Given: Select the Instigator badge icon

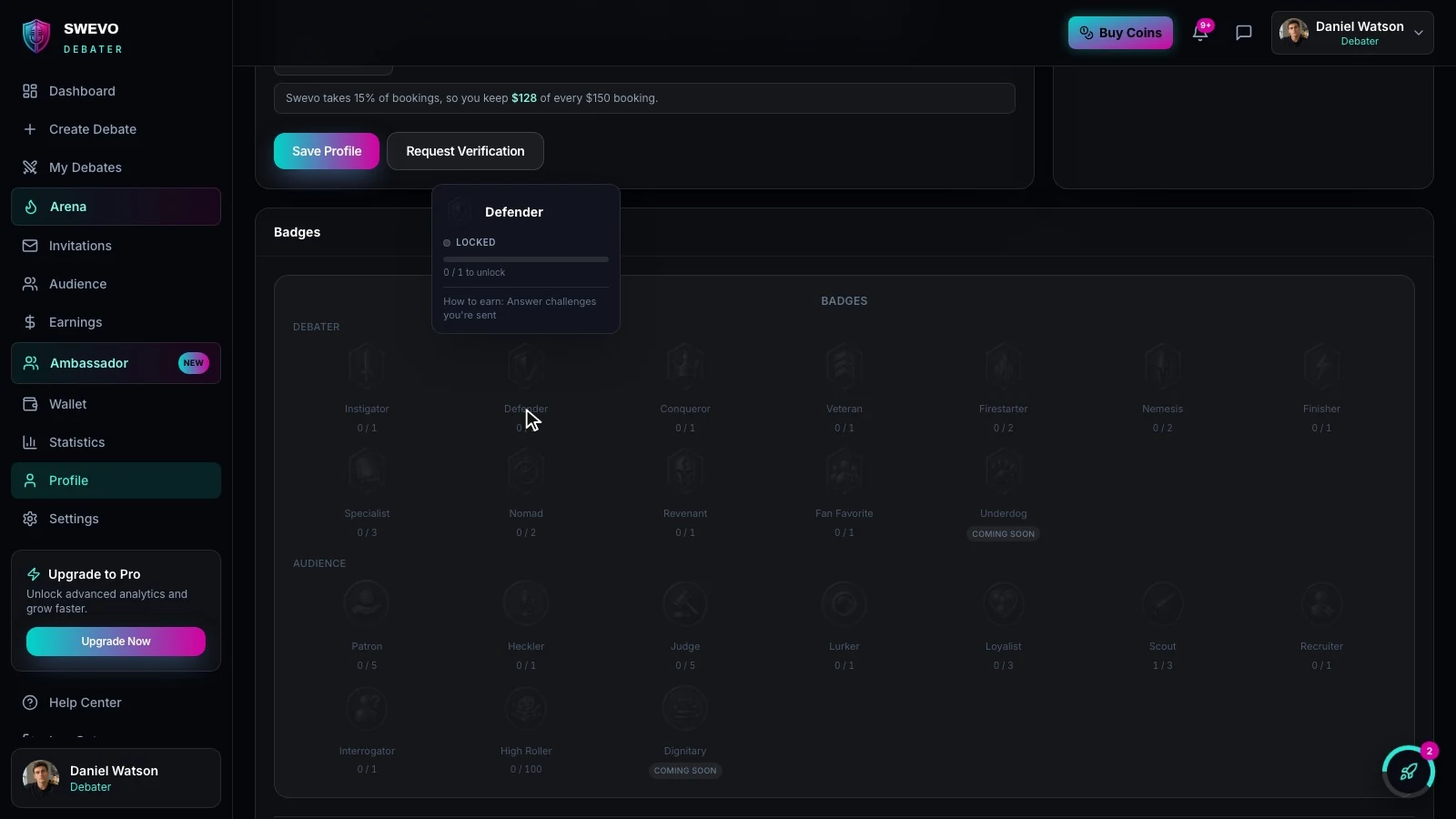Looking at the screenshot, I should point(367,366).
